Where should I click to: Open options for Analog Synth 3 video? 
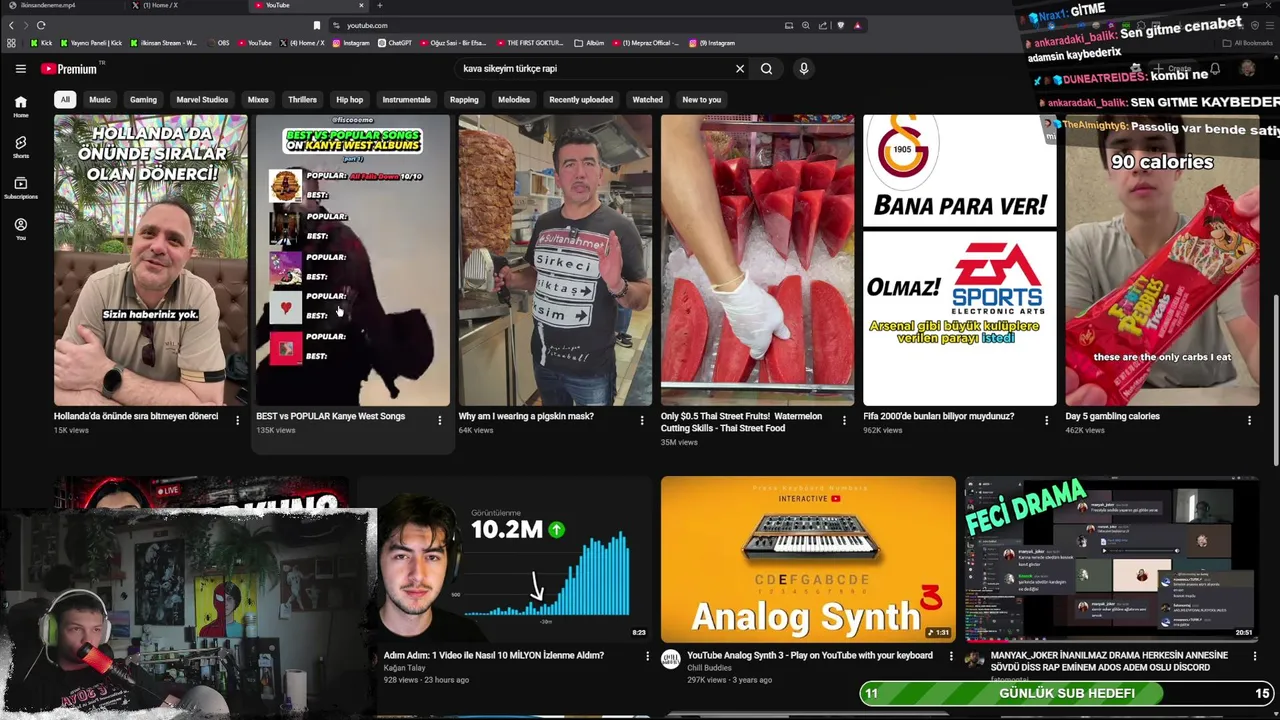click(x=951, y=657)
